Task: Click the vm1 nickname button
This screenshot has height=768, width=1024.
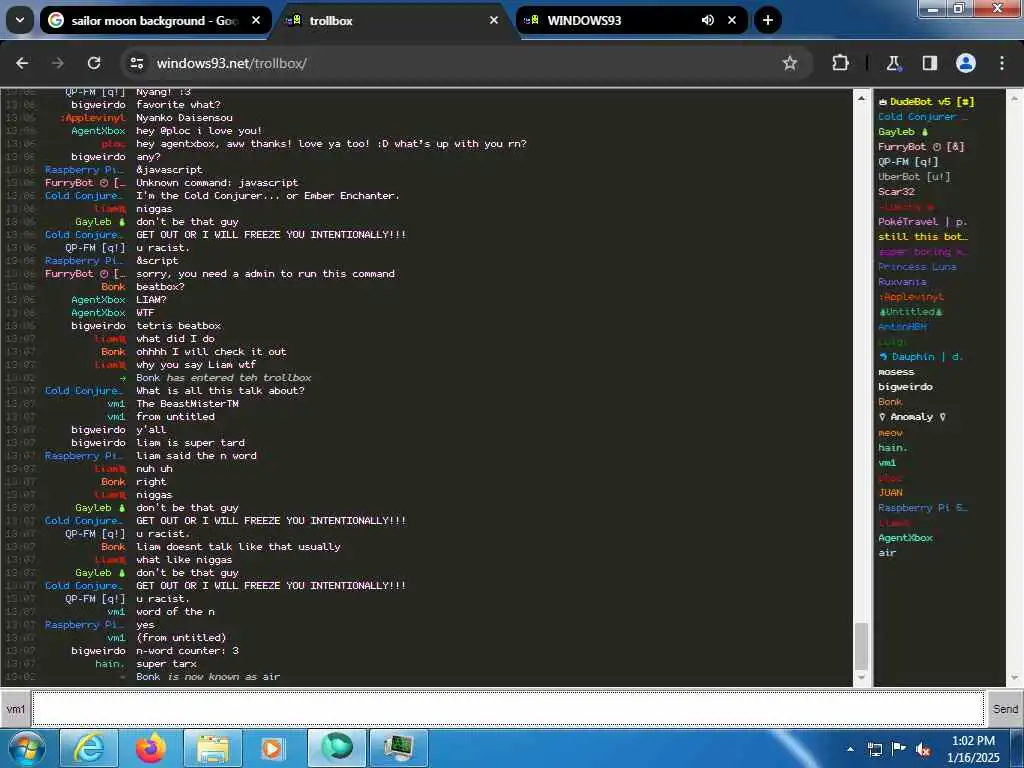Action: (16, 709)
